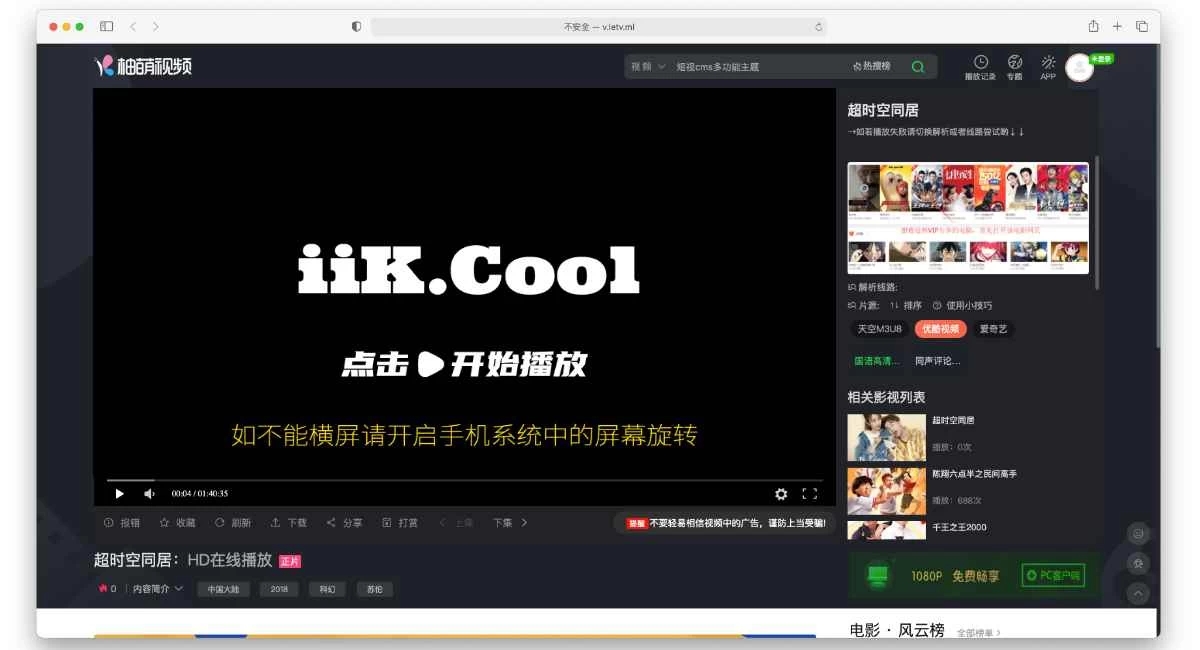Open 播放记录 watch history
This screenshot has height=650, width=1200.
980,67
